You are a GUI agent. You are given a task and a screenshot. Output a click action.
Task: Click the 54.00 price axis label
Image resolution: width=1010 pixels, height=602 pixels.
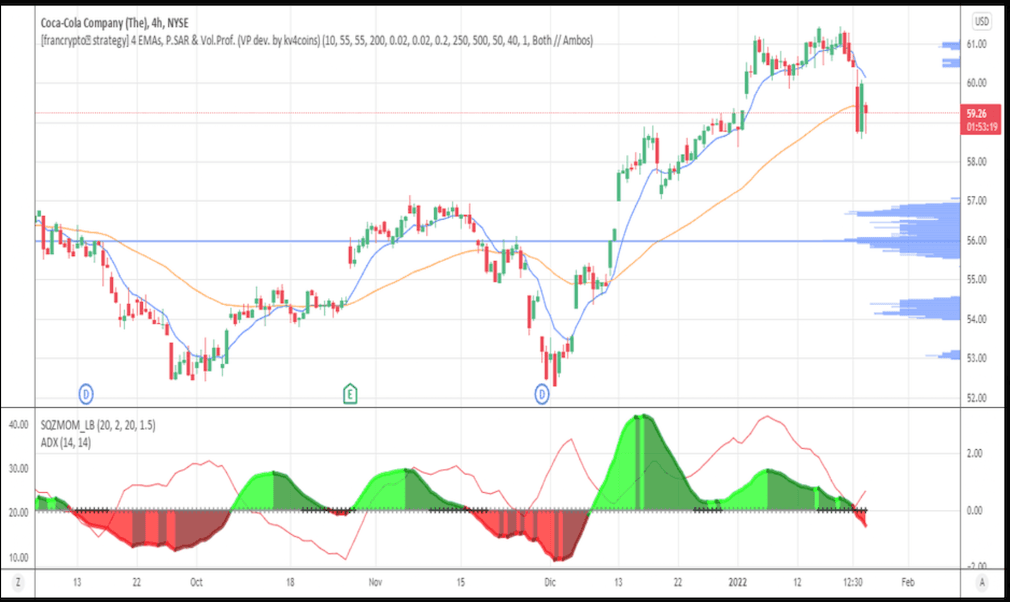[x=977, y=319]
